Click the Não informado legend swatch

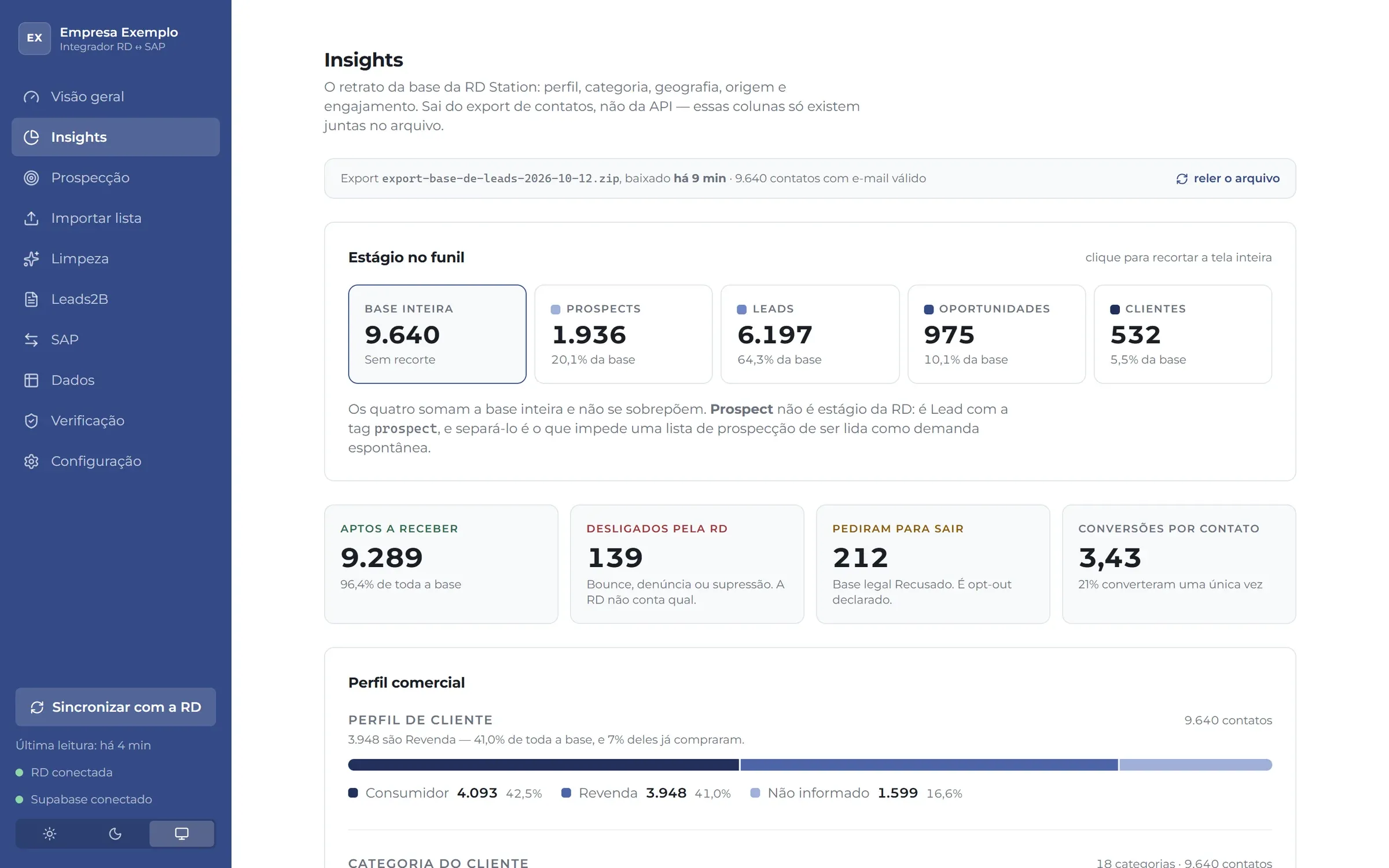point(755,793)
